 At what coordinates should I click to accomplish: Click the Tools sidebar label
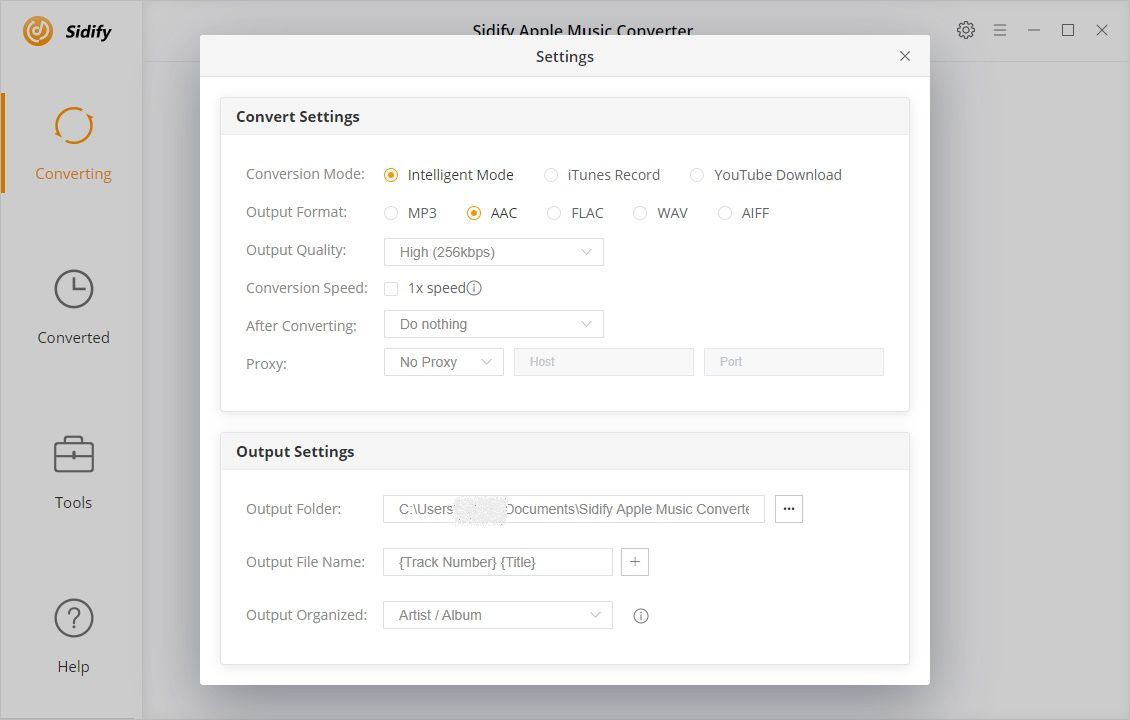(x=74, y=502)
